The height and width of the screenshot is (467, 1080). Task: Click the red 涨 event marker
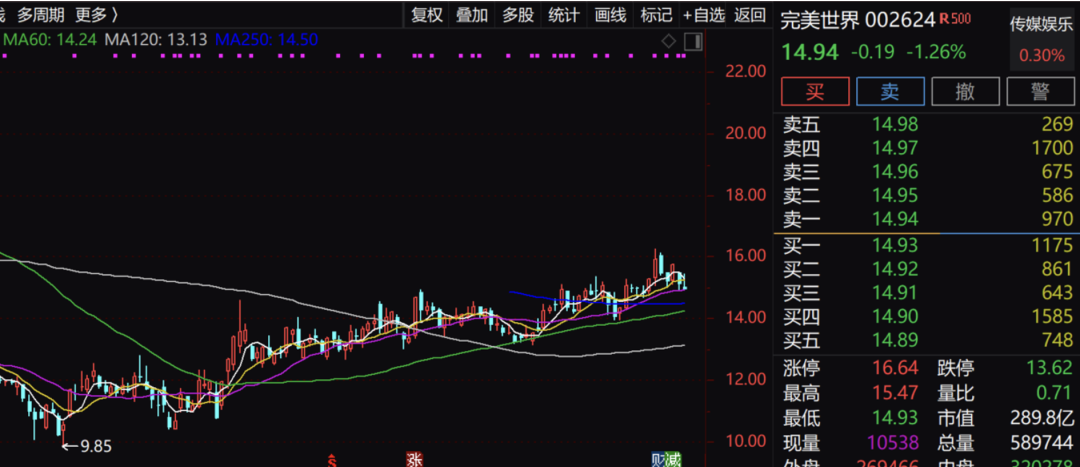pyautogui.click(x=414, y=460)
